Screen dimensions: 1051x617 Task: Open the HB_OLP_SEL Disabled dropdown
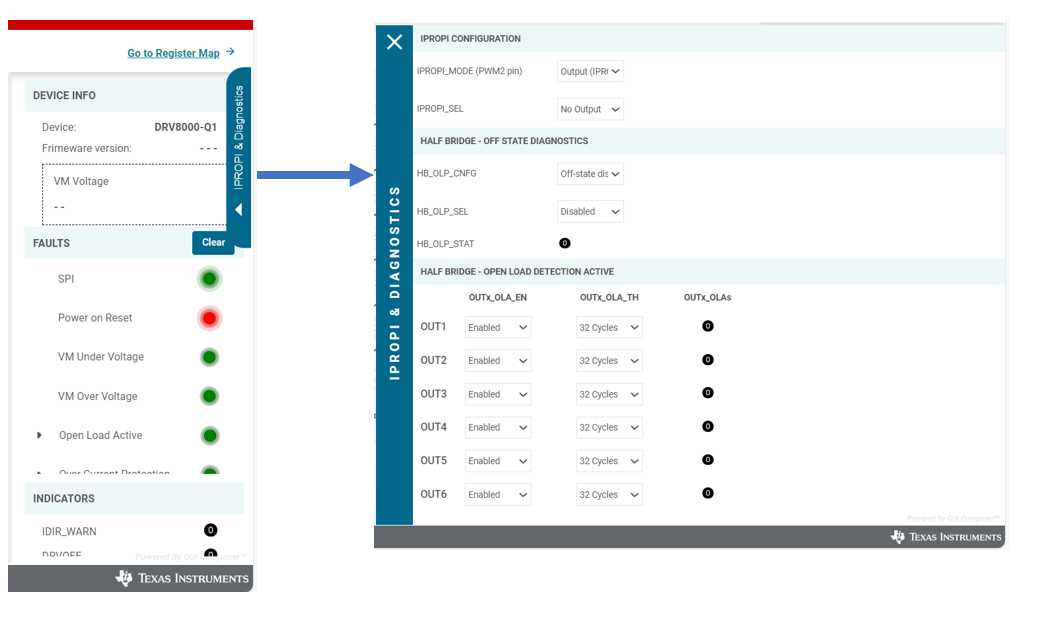tap(590, 212)
